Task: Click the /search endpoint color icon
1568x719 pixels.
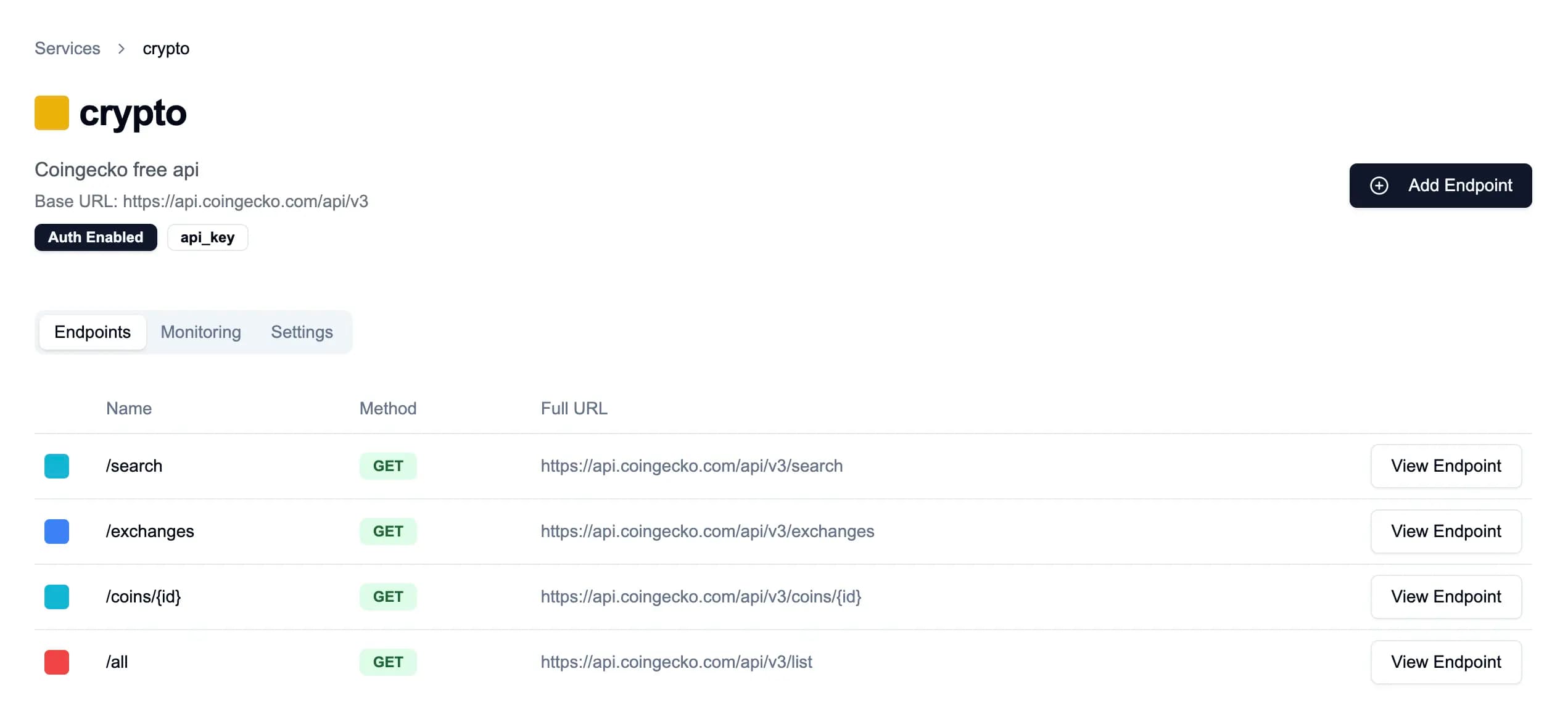Action: click(56, 466)
